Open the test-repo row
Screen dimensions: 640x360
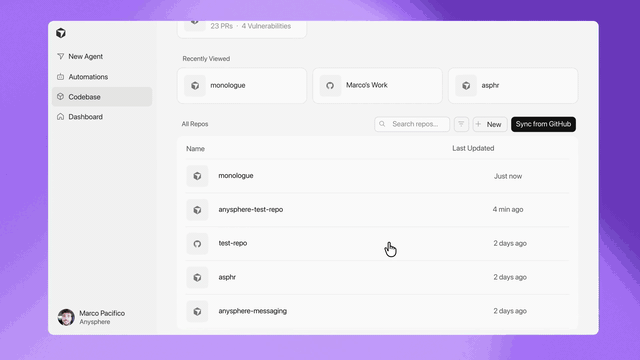click(377, 243)
